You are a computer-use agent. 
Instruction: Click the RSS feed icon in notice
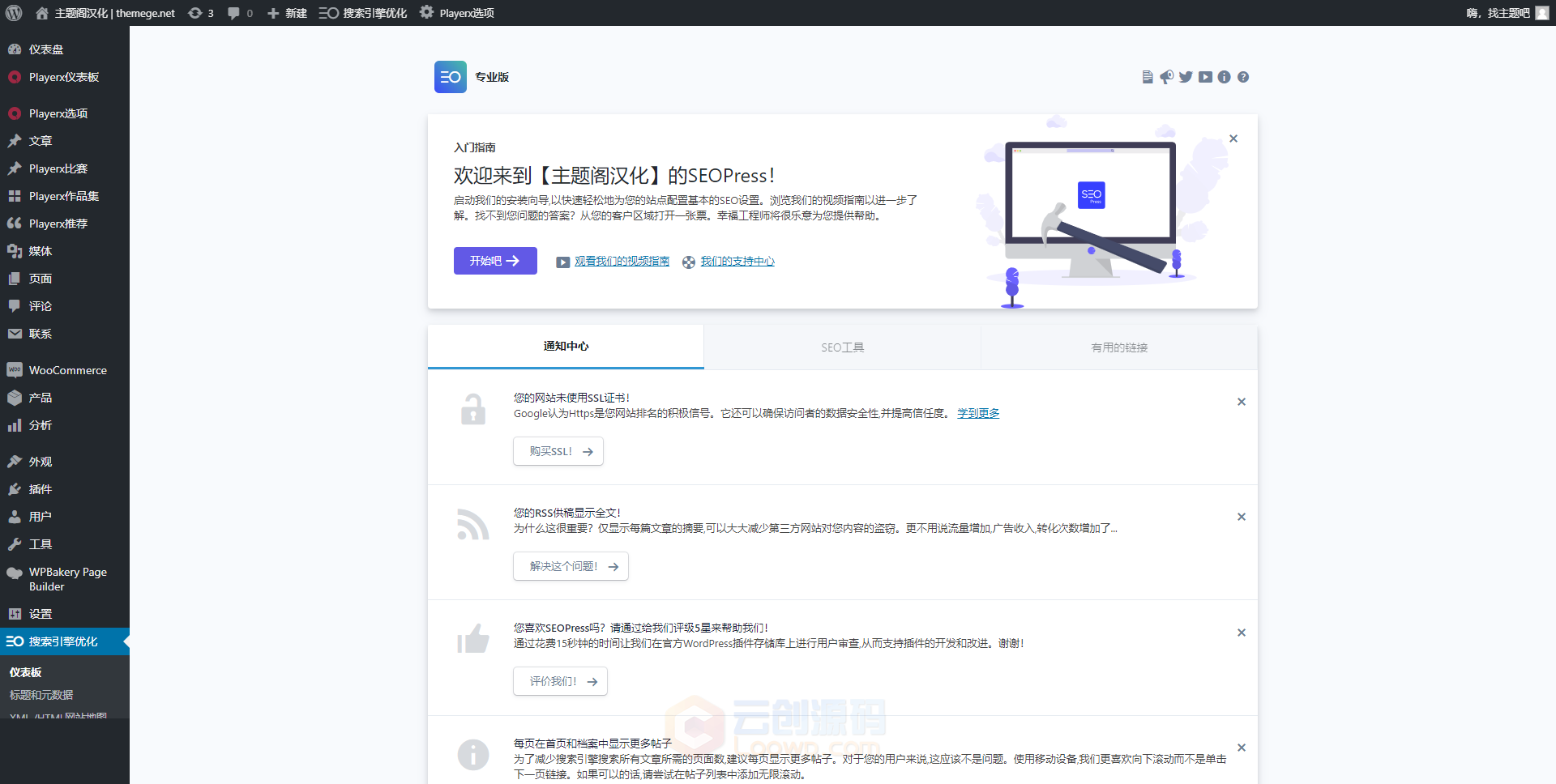473,524
